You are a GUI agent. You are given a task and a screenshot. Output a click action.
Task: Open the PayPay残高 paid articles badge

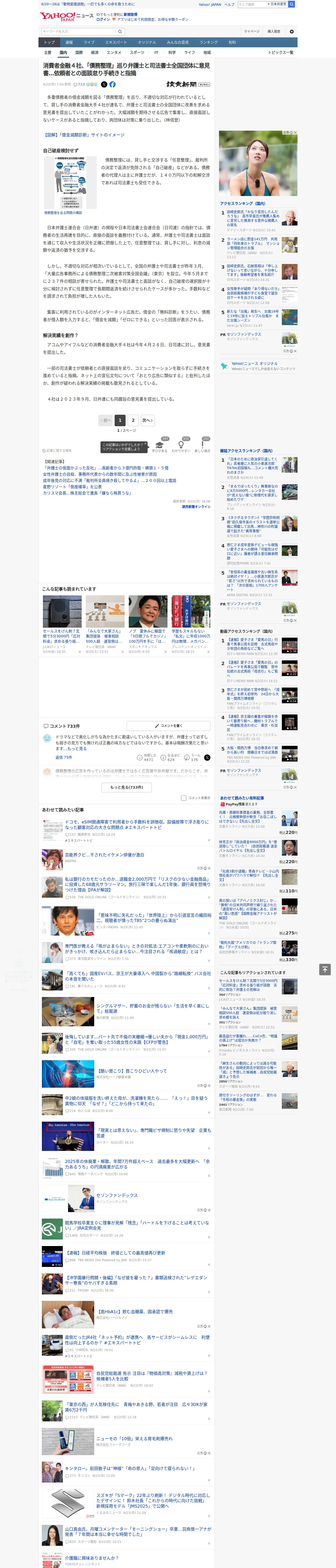238,804
